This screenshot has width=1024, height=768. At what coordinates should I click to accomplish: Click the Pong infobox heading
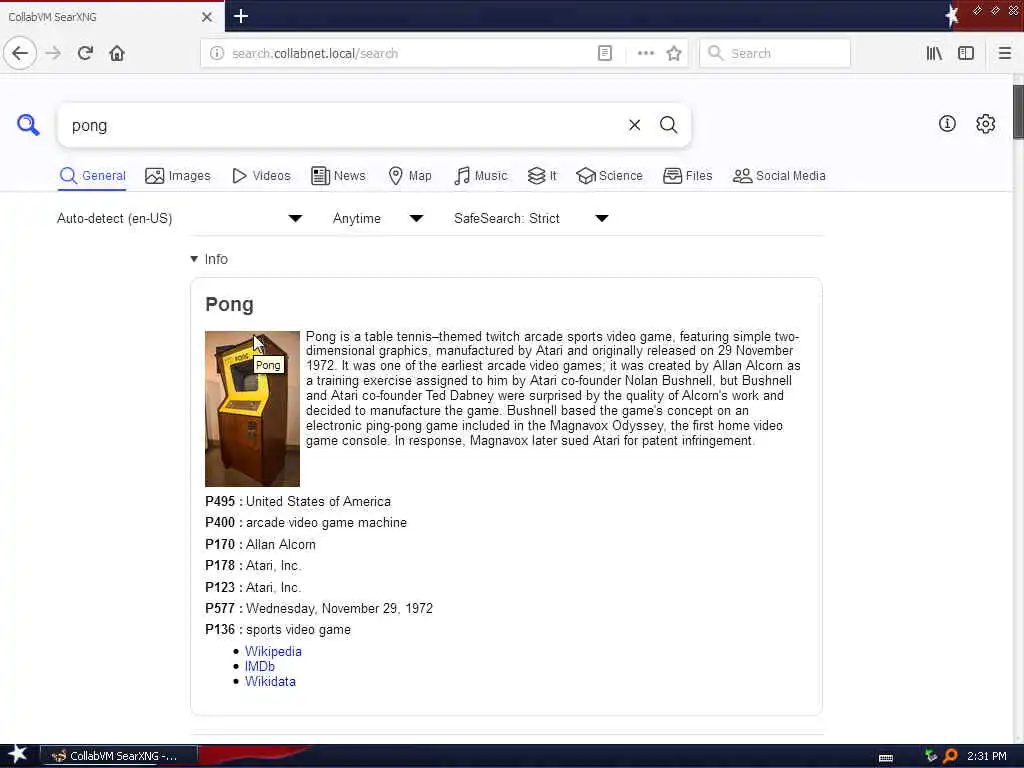pyautogui.click(x=229, y=304)
